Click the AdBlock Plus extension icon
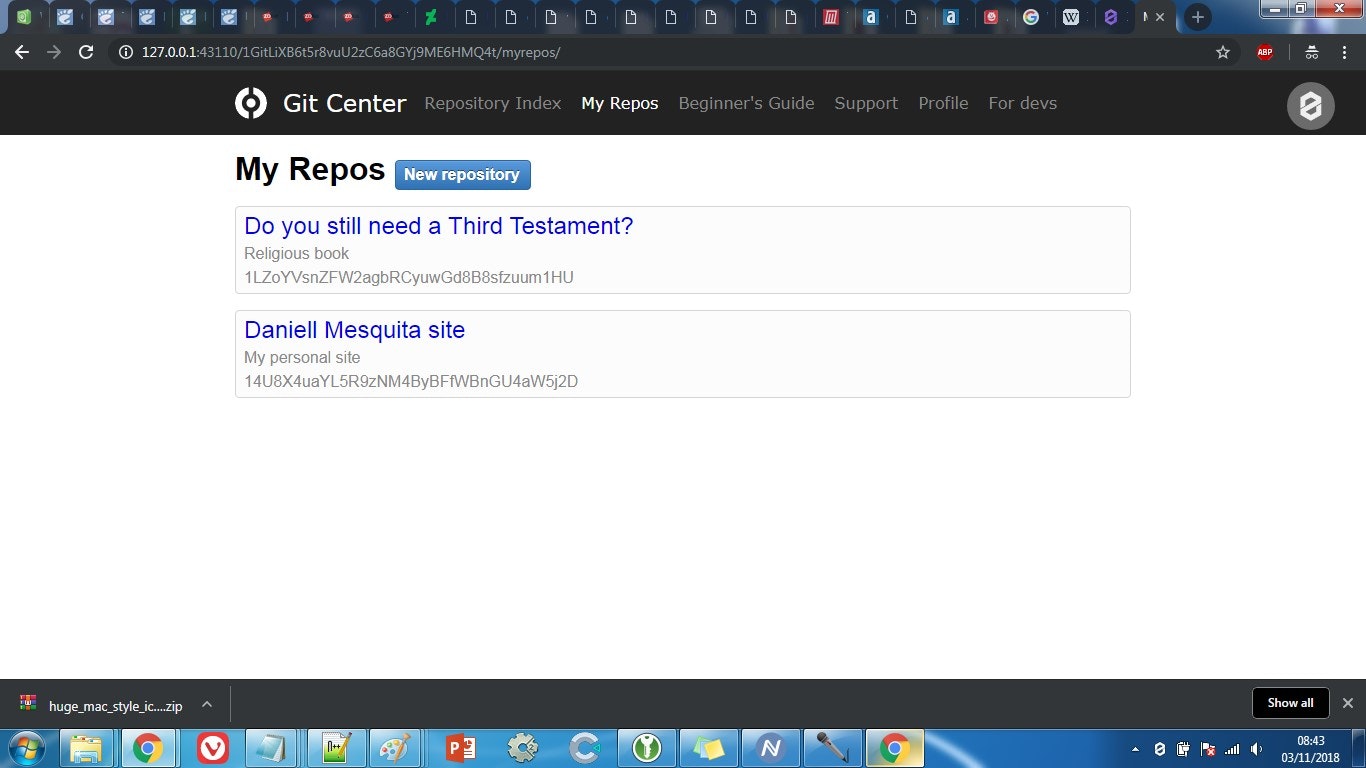This screenshot has height=768, width=1366. pyautogui.click(x=1264, y=52)
